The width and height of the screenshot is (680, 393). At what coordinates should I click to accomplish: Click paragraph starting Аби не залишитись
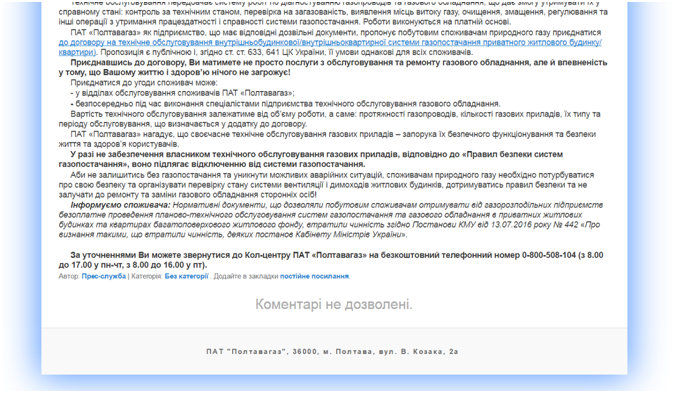[326, 185]
